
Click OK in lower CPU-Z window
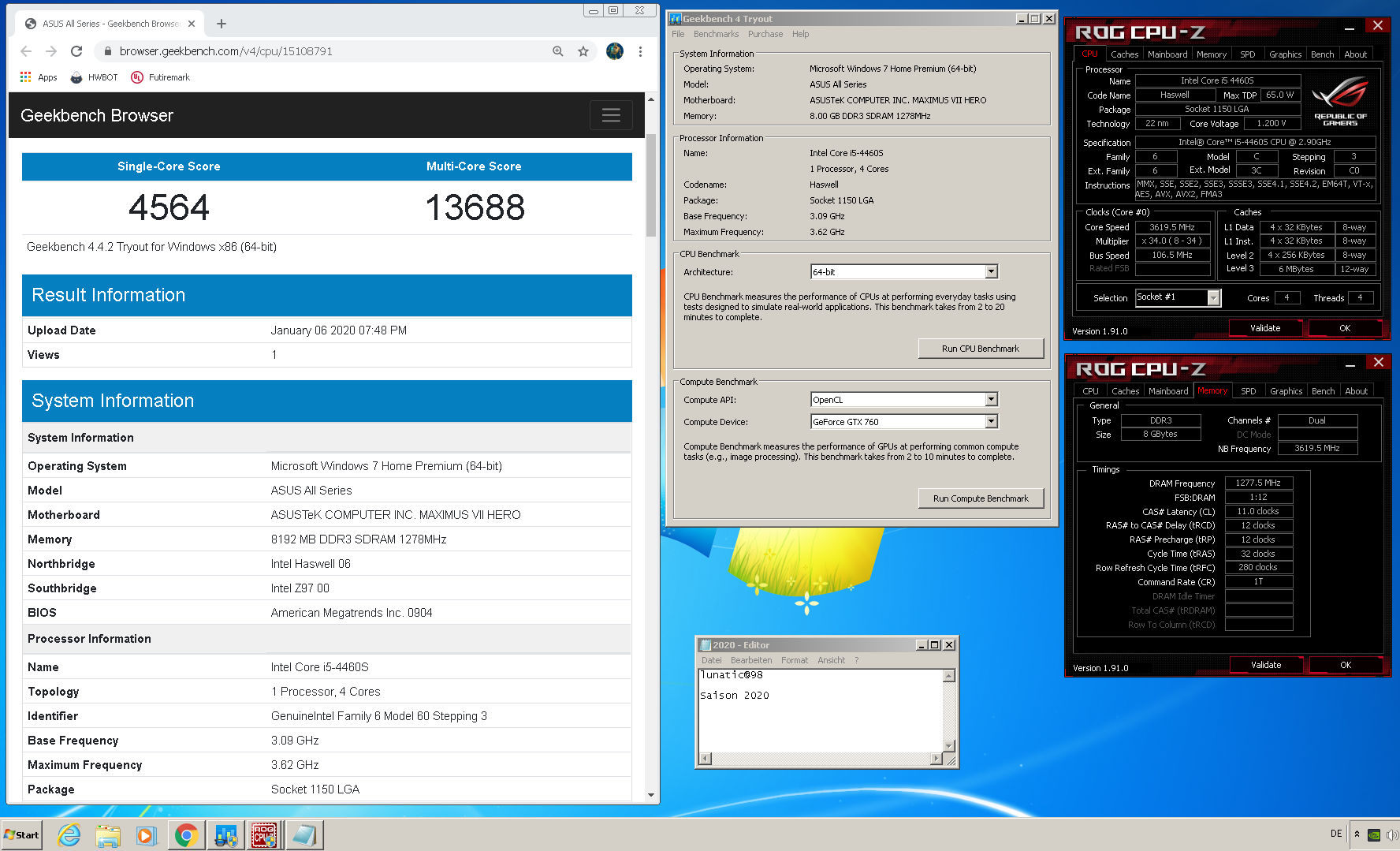pos(1346,665)
